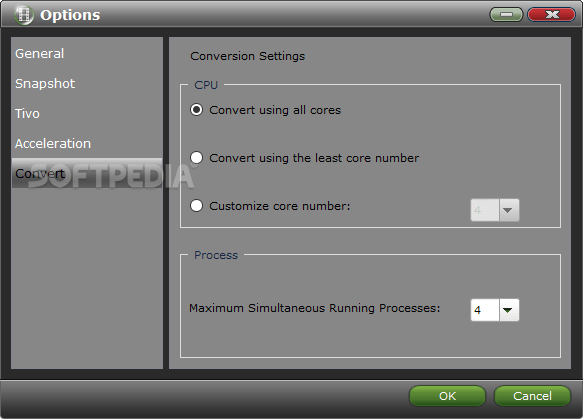
Task: Choose Customize core number radio button
Action: (x=196, y=206)
